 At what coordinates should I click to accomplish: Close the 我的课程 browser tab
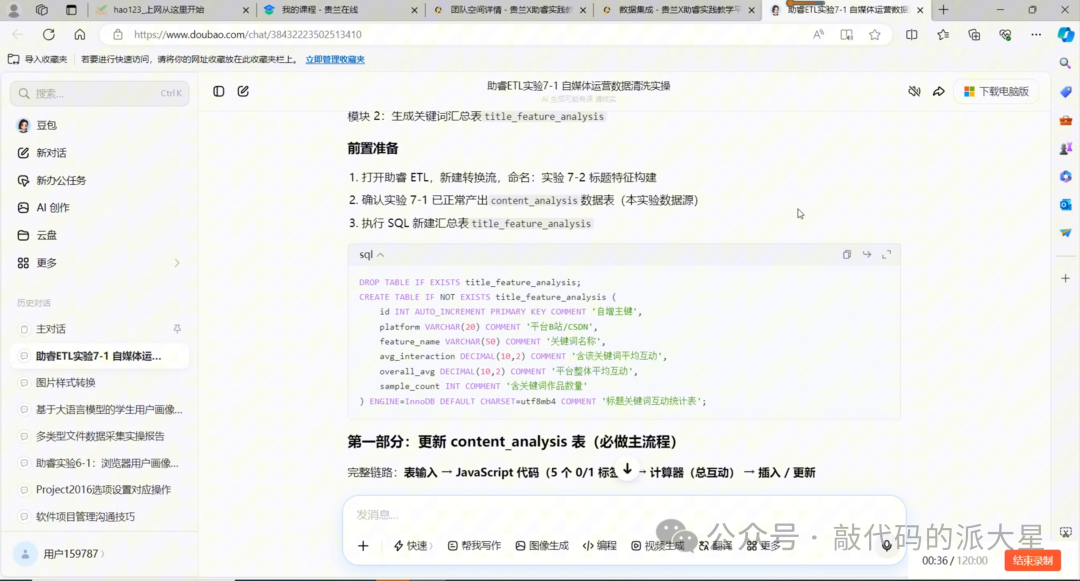[x=414, y=10]
